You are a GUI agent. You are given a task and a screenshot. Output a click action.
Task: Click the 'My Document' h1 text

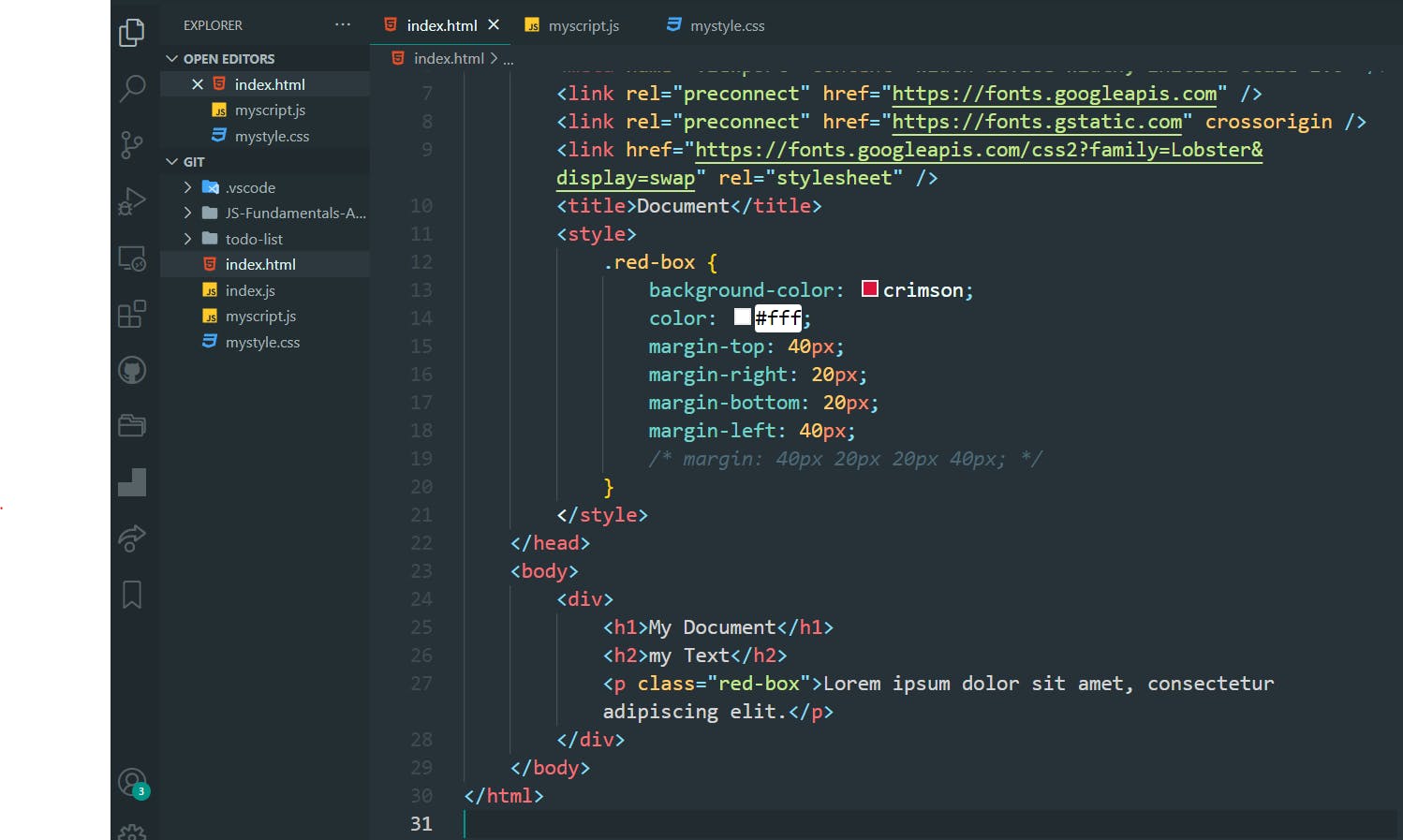pos(713,627)
